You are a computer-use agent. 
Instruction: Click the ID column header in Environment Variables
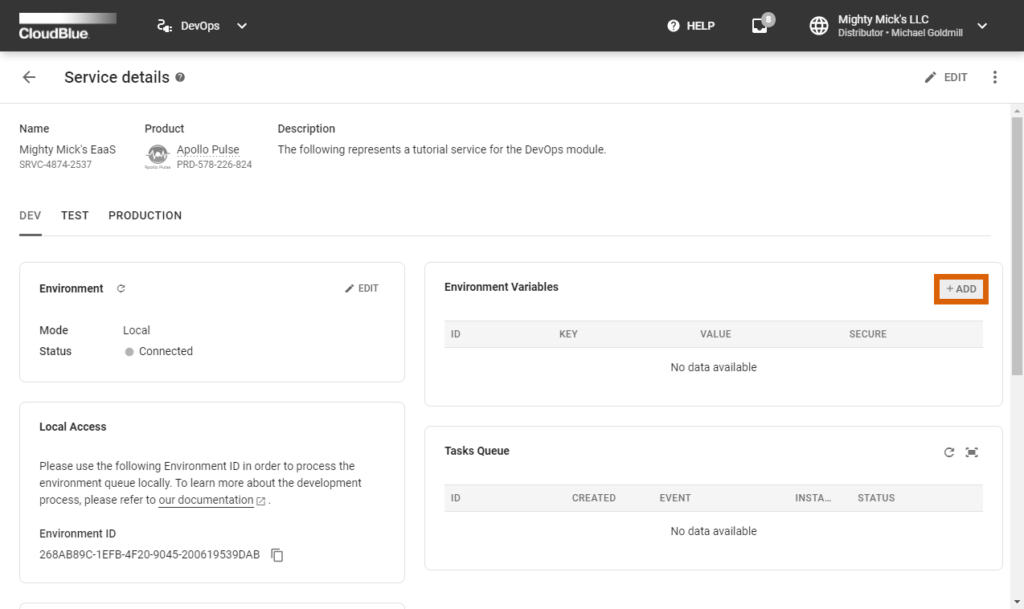456,334
